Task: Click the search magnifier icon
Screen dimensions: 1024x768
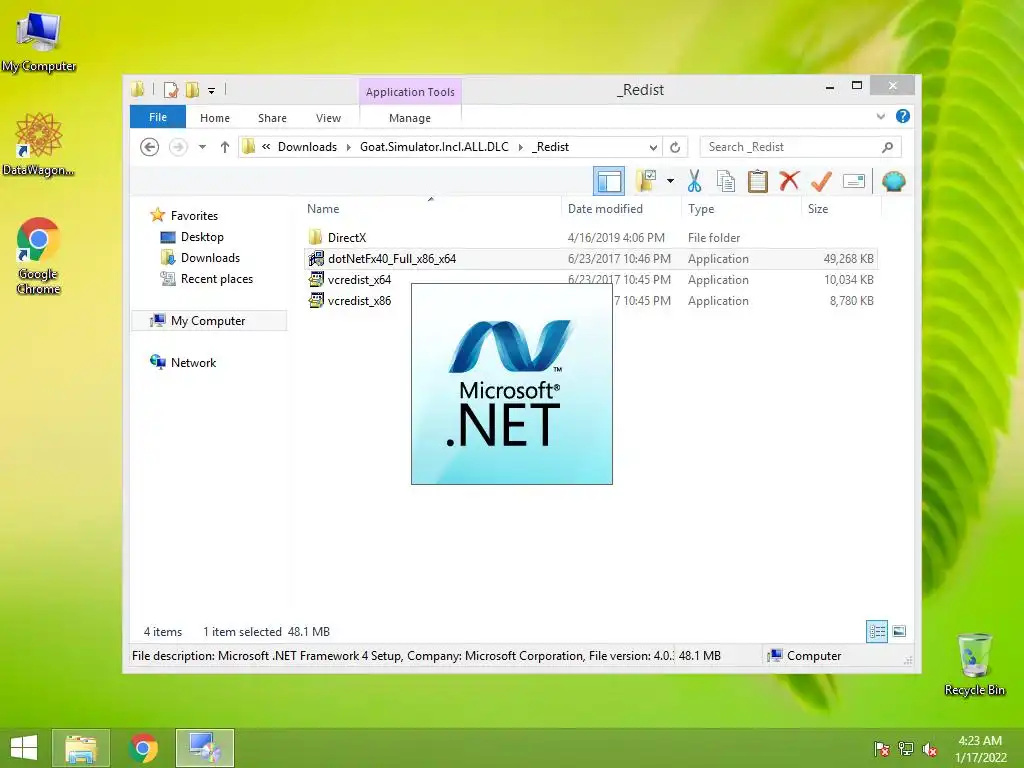Action: [887, 147]
